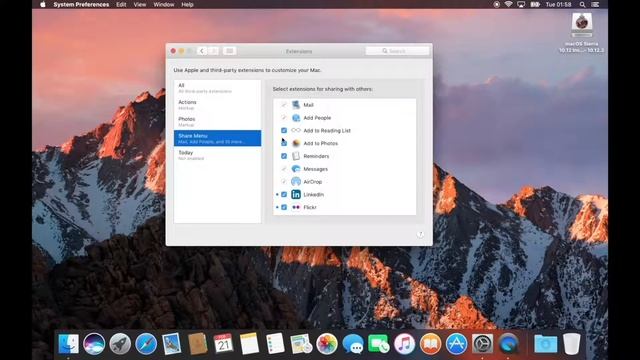The image size is (640, 360).
Task: Select the All extensions category
Action: pos(217,88)
